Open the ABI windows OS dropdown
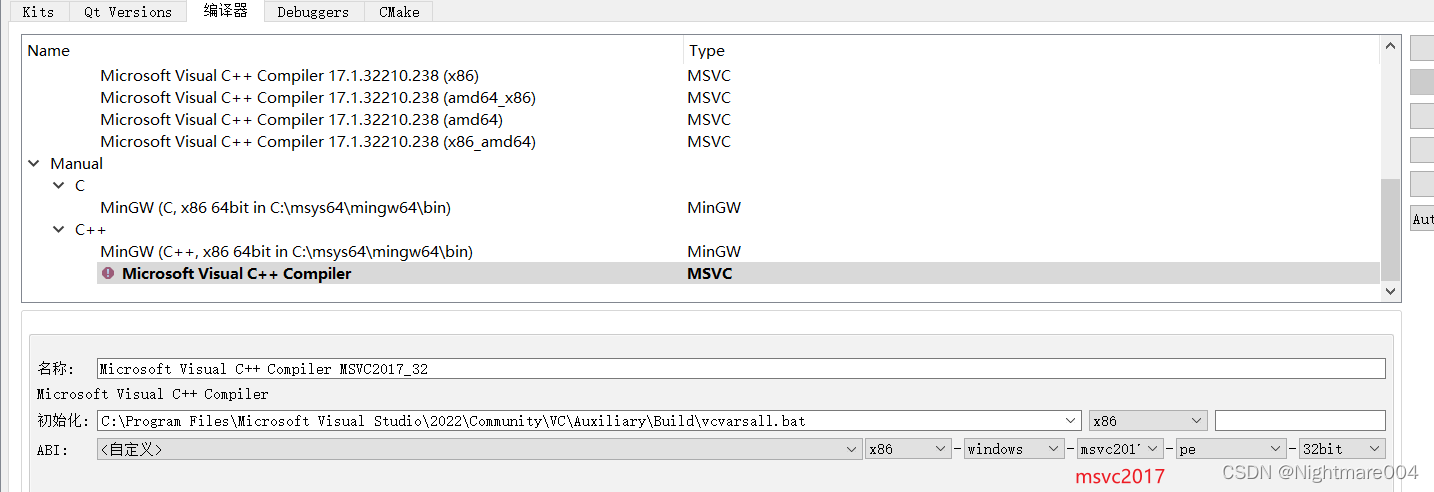 point(1013,449)
